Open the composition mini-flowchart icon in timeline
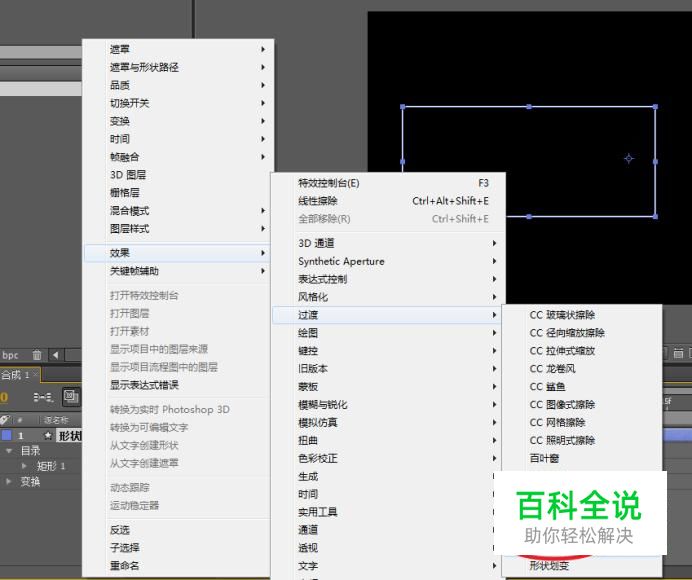The height and width of the screenshot is (580, 692). pyautogui.click(x=42, y=397)
